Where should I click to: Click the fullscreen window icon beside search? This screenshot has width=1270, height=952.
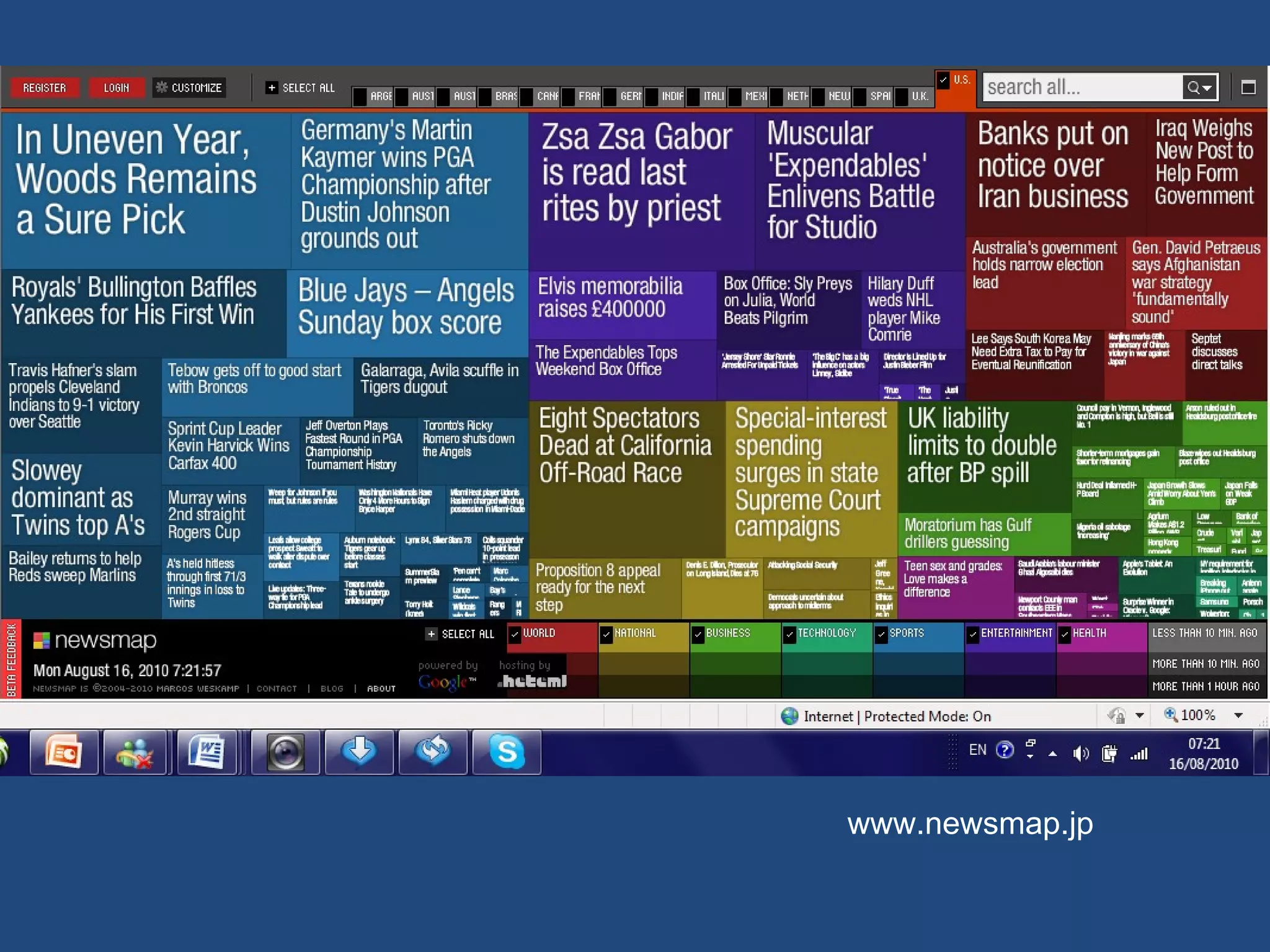tap(1248, 87)
